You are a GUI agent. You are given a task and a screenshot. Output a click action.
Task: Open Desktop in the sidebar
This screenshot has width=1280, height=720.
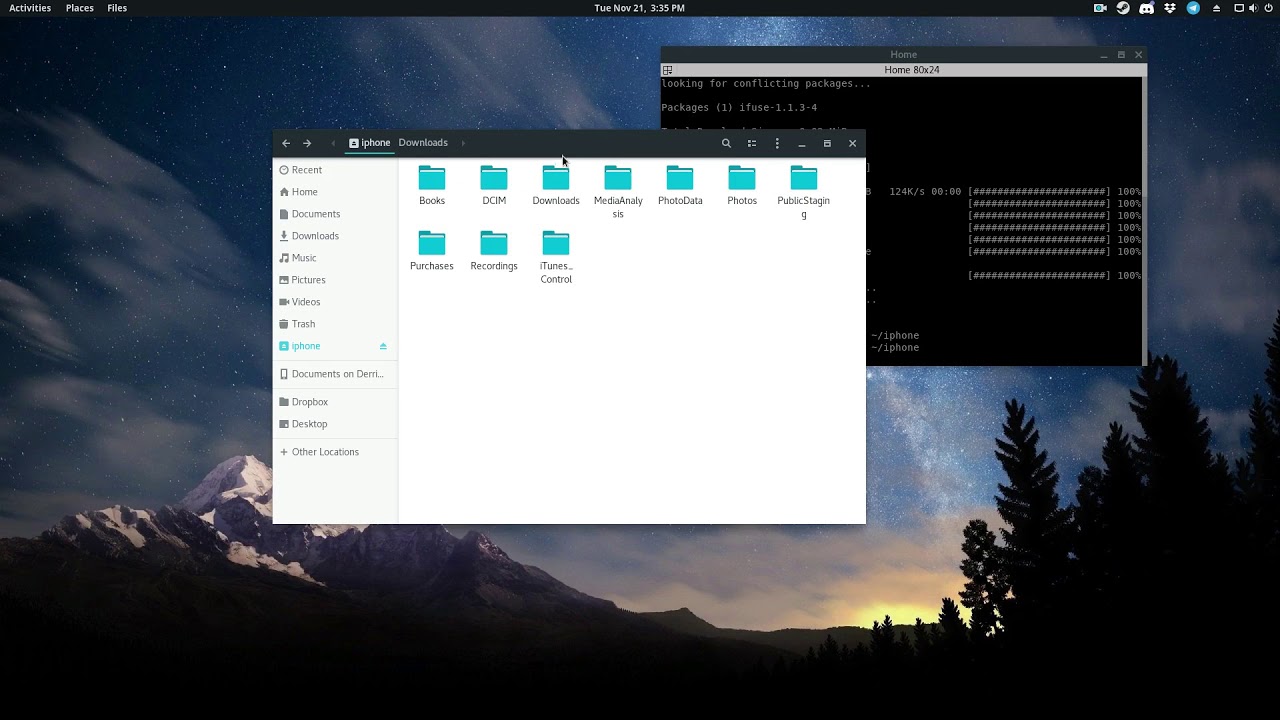[x=335, y=424]
